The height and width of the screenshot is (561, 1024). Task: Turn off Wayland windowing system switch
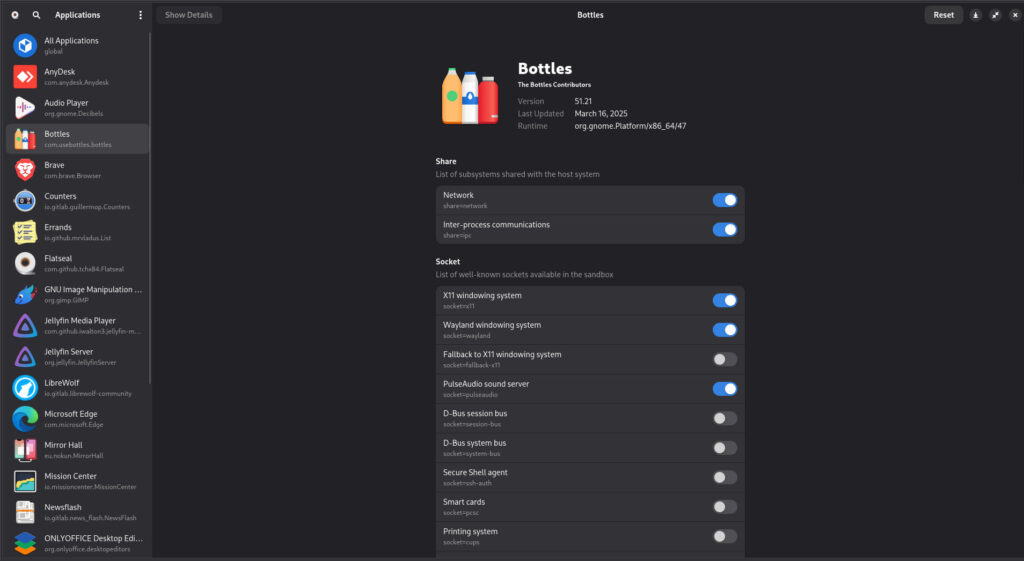pyautogui.click(x=725, y=330)
